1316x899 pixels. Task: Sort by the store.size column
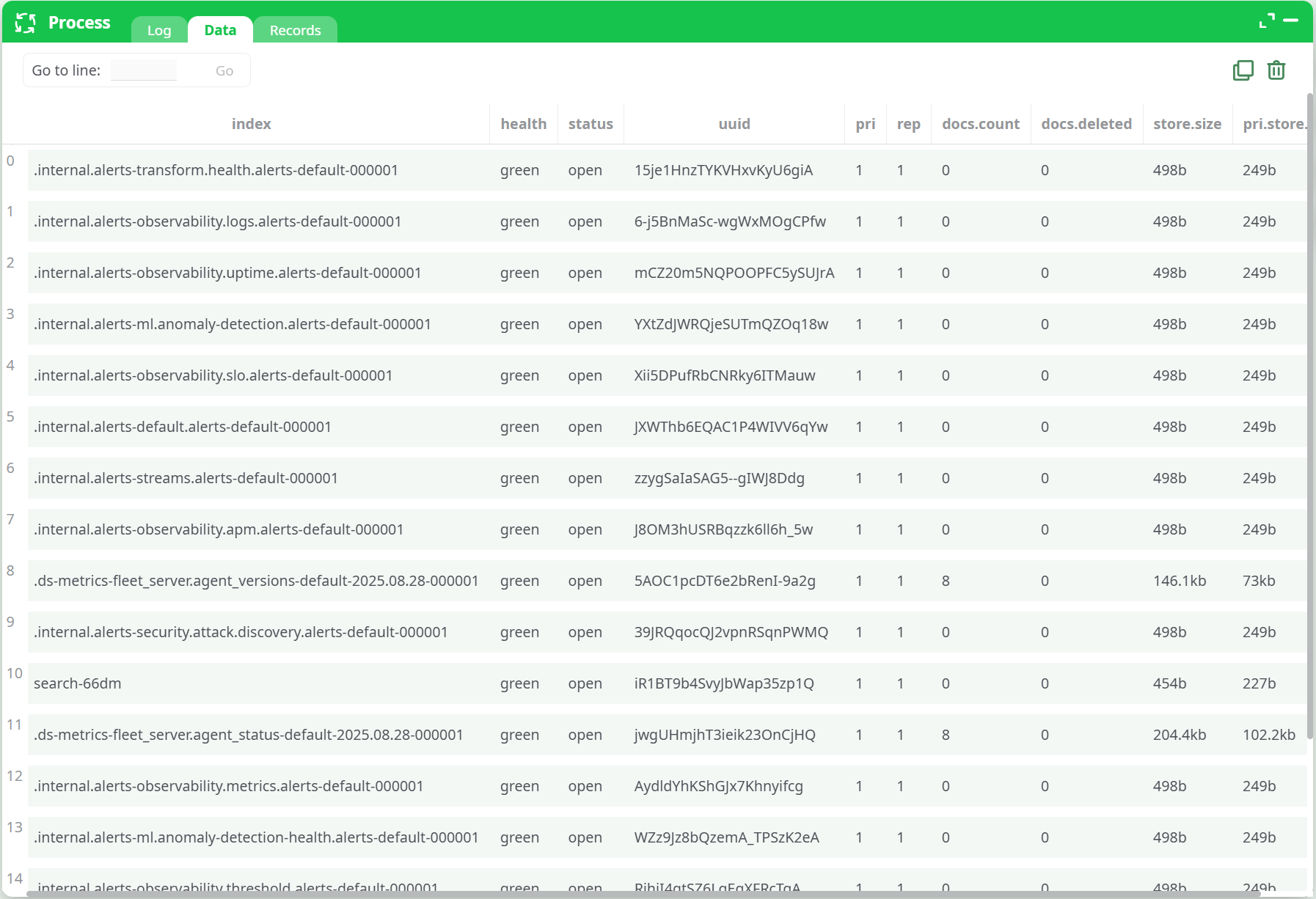click(x=1187, y=123)
